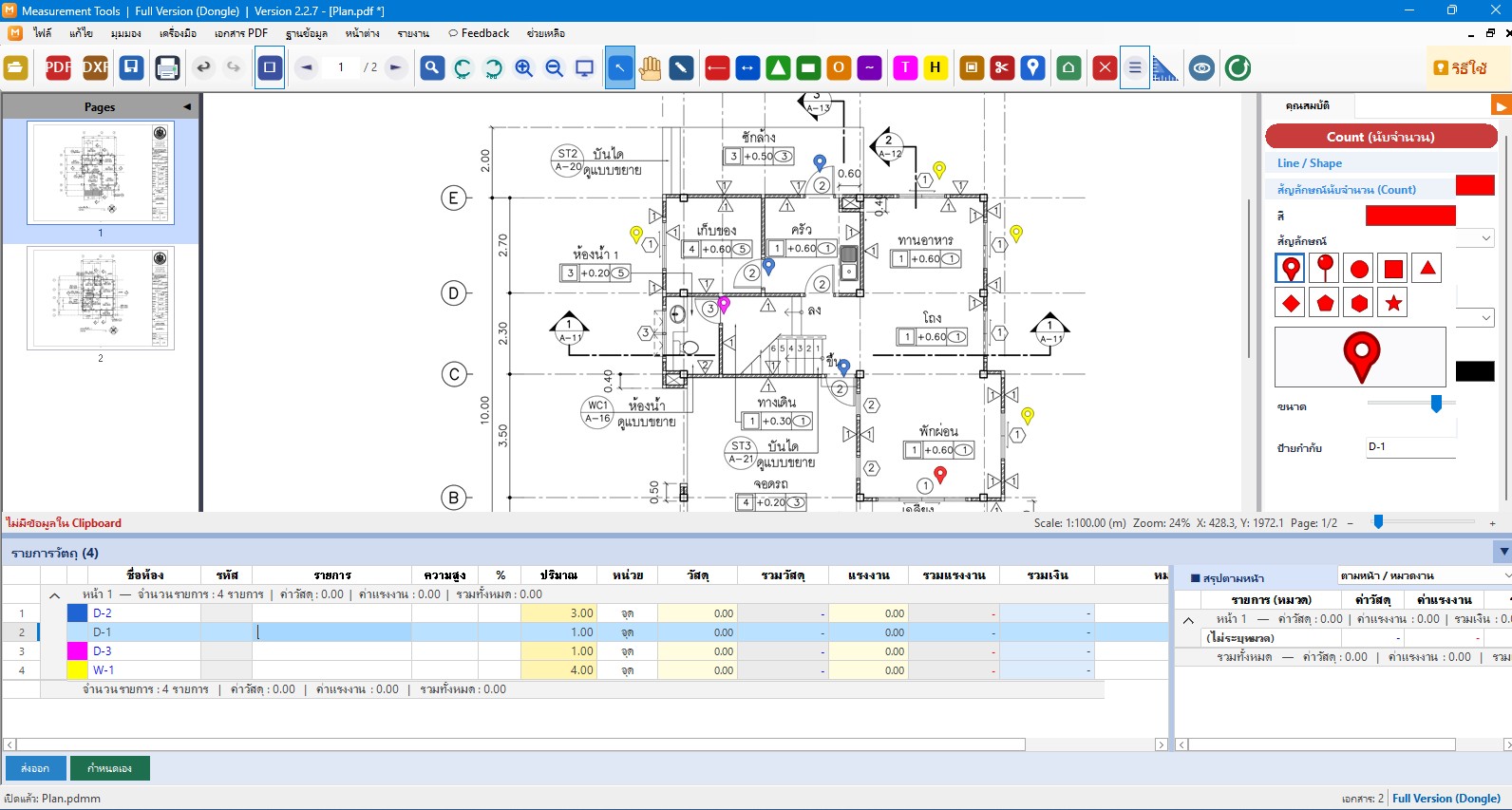Undo last action with the undo arrow

point(203,67)
